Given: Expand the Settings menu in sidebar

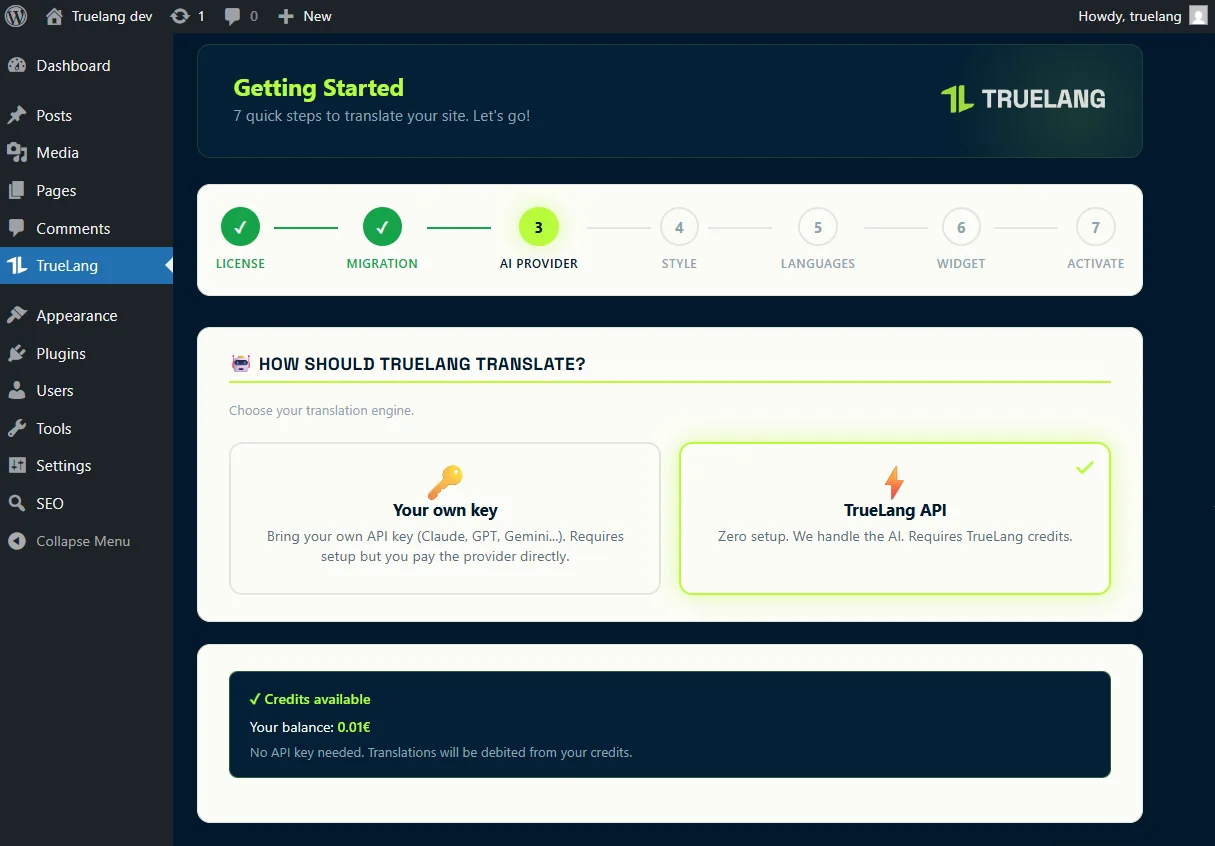Looking at the screenshot, I should [x=63, y=466].
